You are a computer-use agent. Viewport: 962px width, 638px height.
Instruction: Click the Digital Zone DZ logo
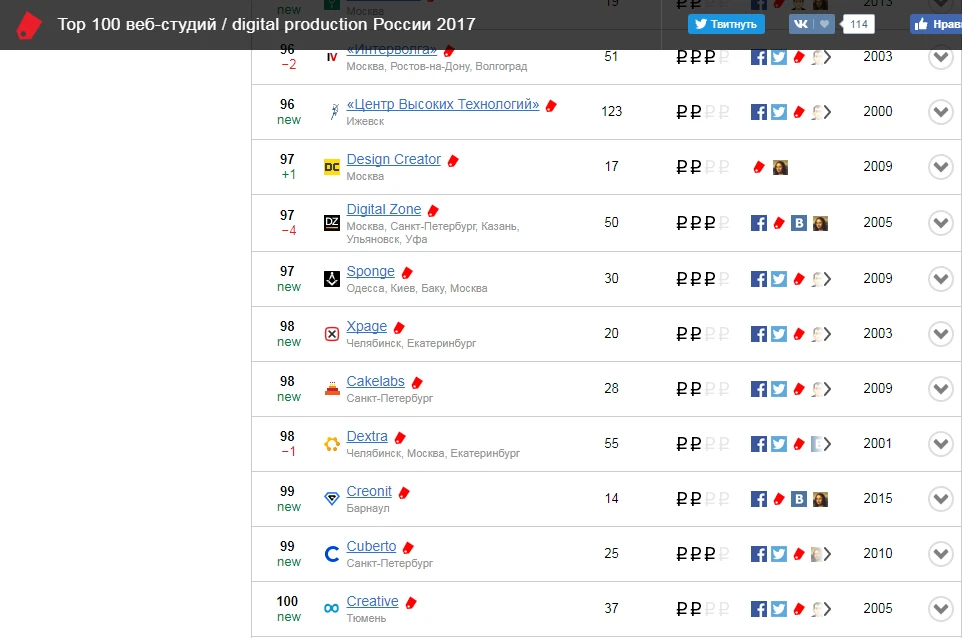click(332, 223)
